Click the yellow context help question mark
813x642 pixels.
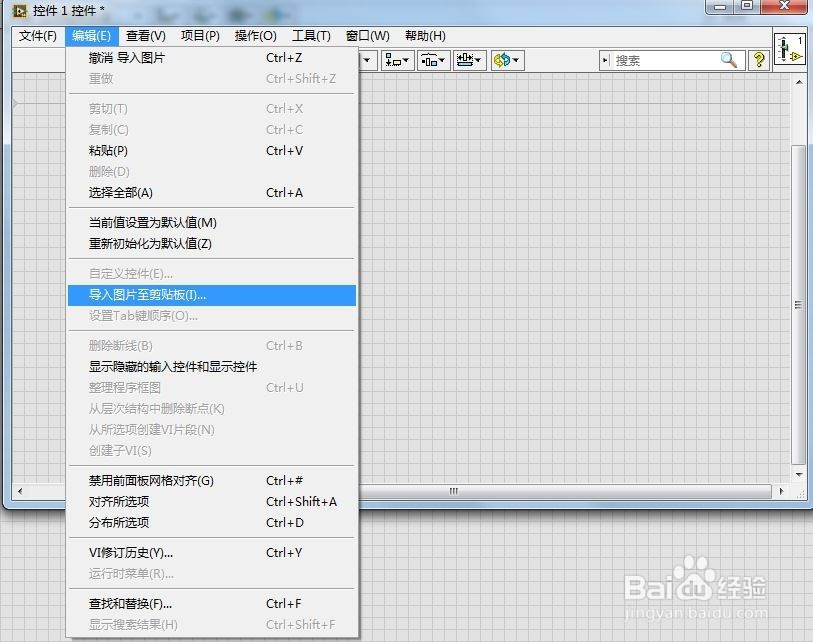coord(759,60)
